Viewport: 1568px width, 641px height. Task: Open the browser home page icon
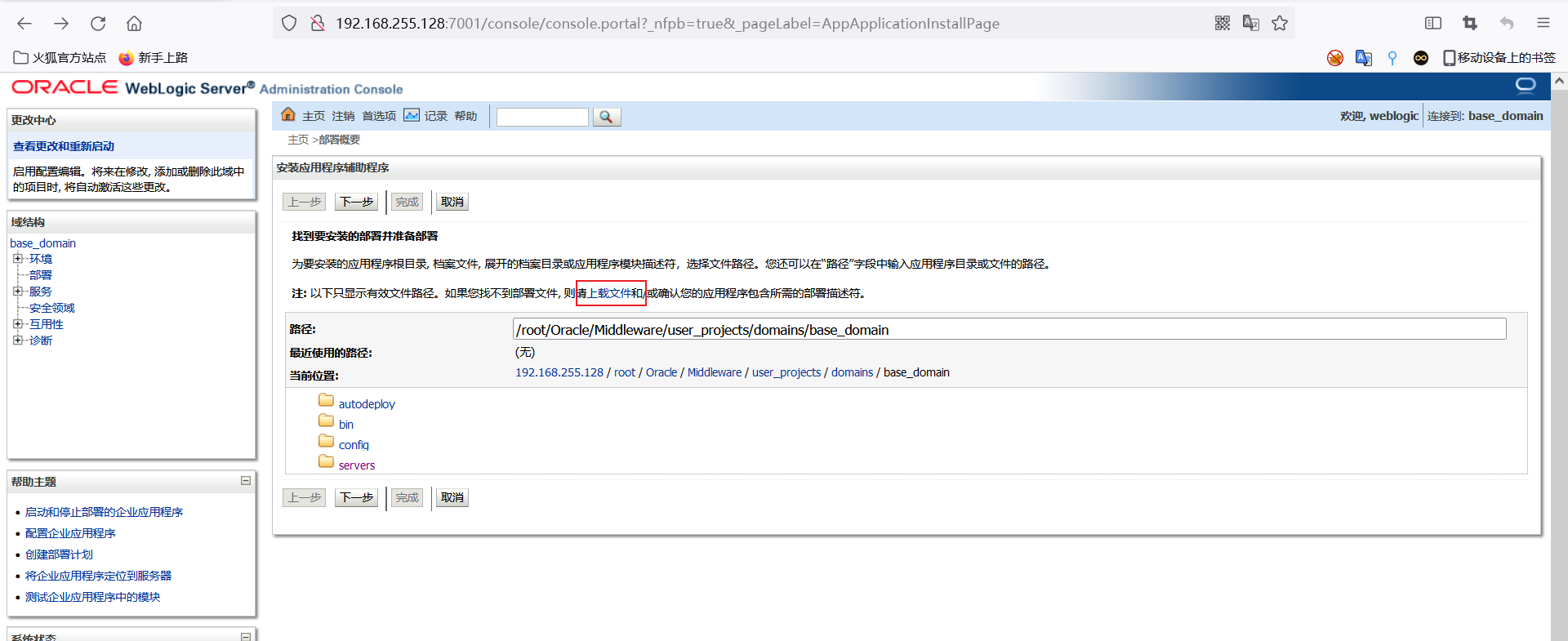(135, 24)
